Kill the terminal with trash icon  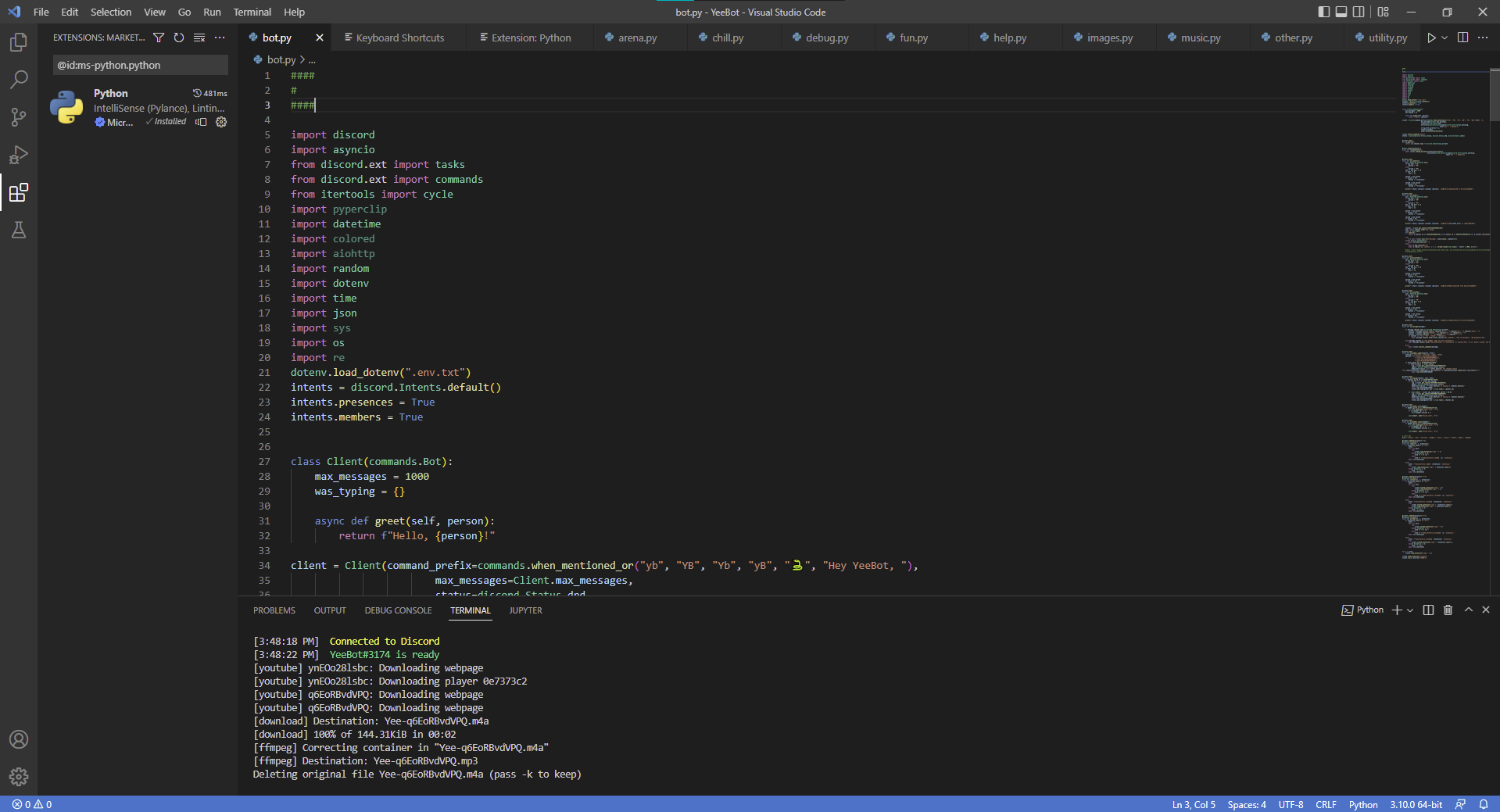[1448, 610]
